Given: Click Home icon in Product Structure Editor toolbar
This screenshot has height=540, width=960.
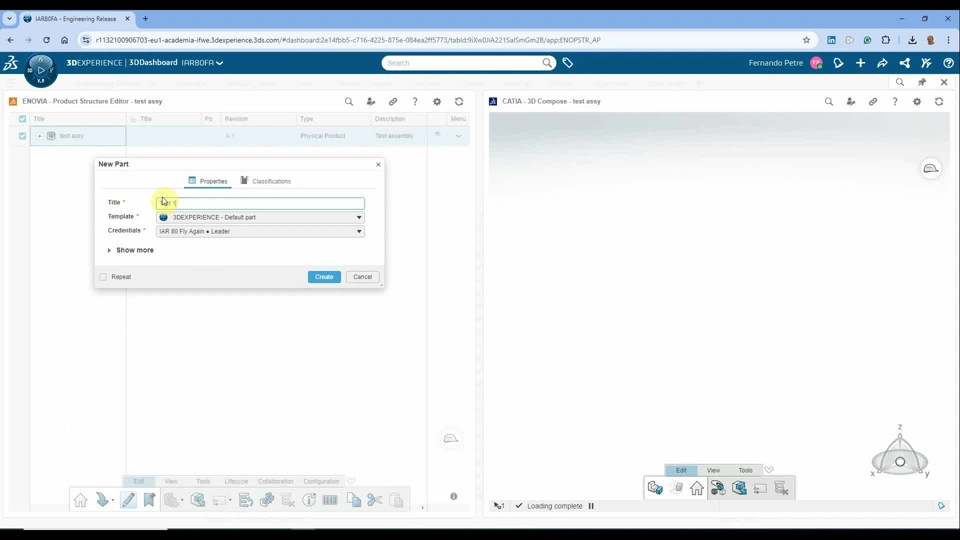Looking at the screenshot, I should tap(80, 500).
